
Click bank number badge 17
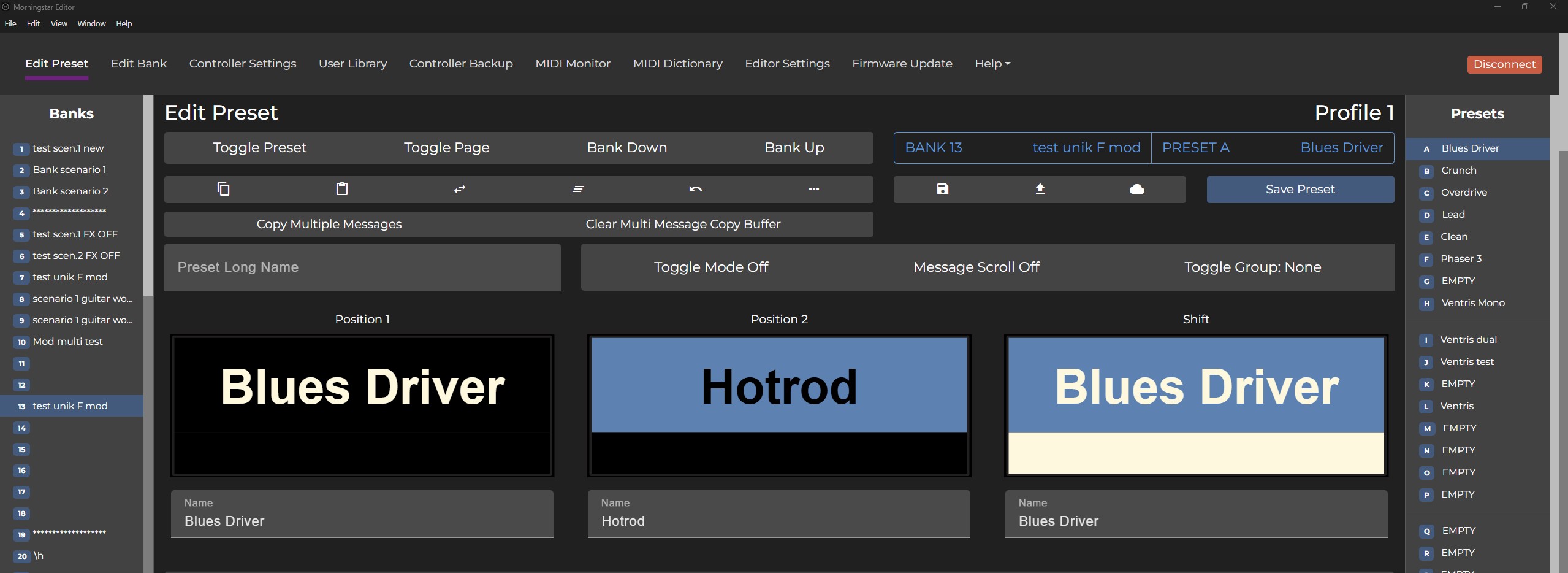coord(21,492)
